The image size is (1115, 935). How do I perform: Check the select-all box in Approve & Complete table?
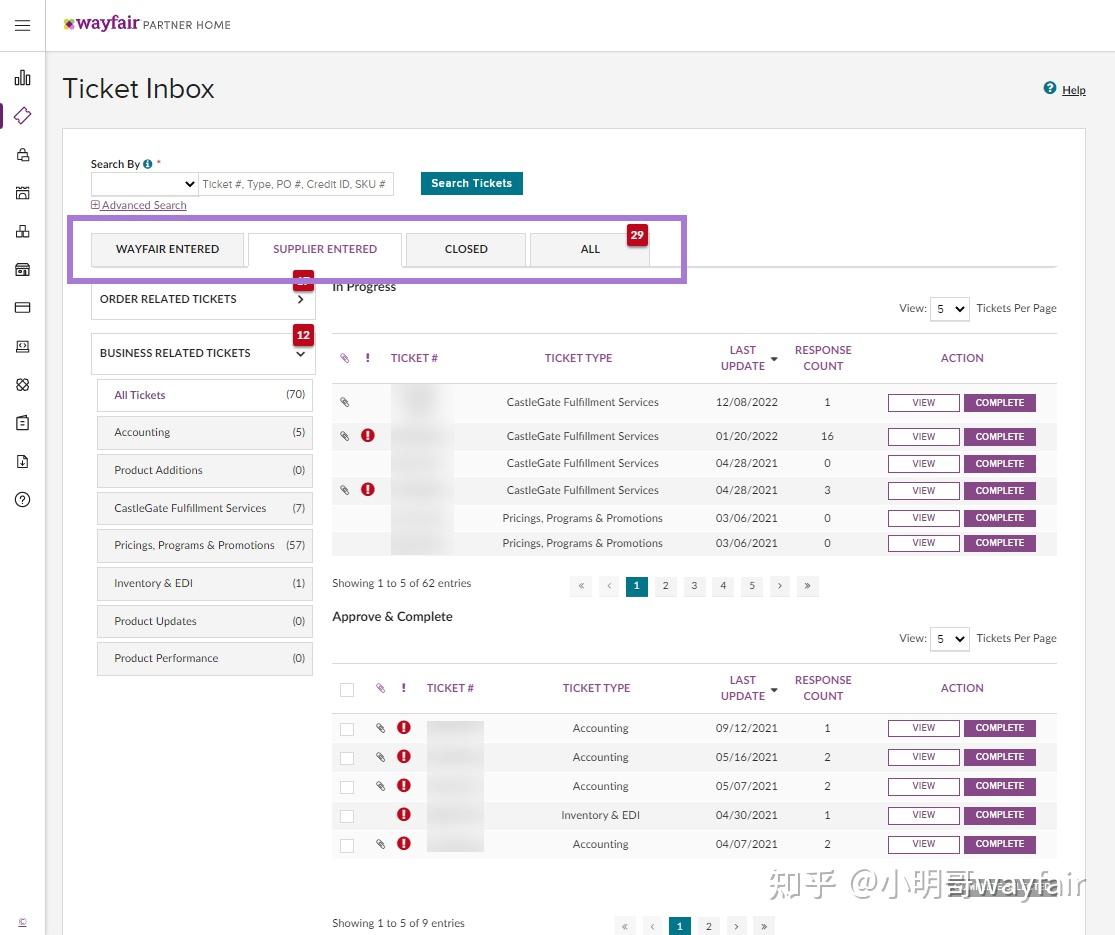pyautogui.click(x=346, y=689)
